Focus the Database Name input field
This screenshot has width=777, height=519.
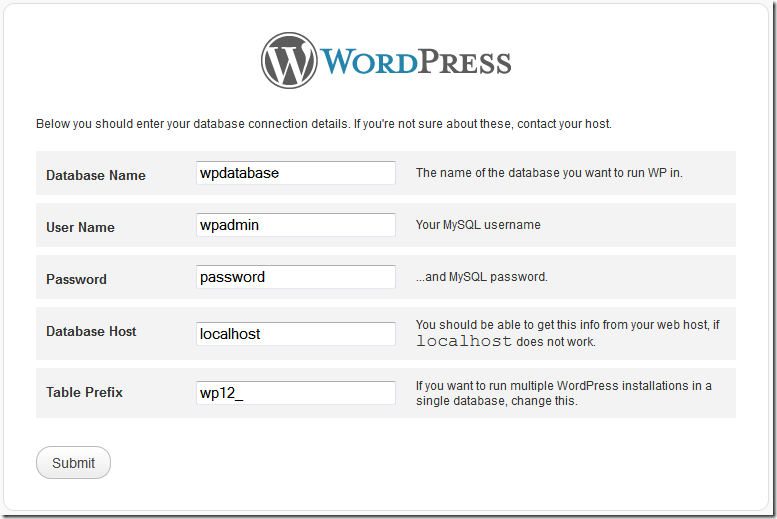pyautogui.click(x=296, y=173)
